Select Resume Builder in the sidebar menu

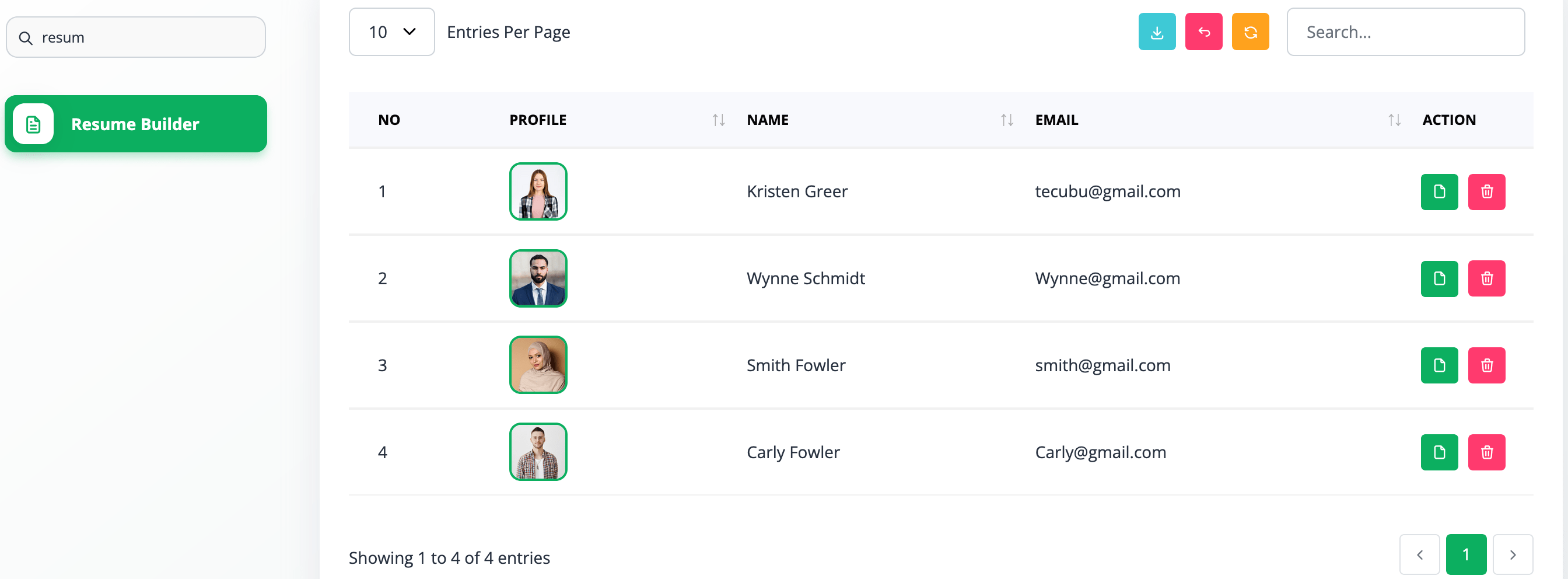click(136, 124)
